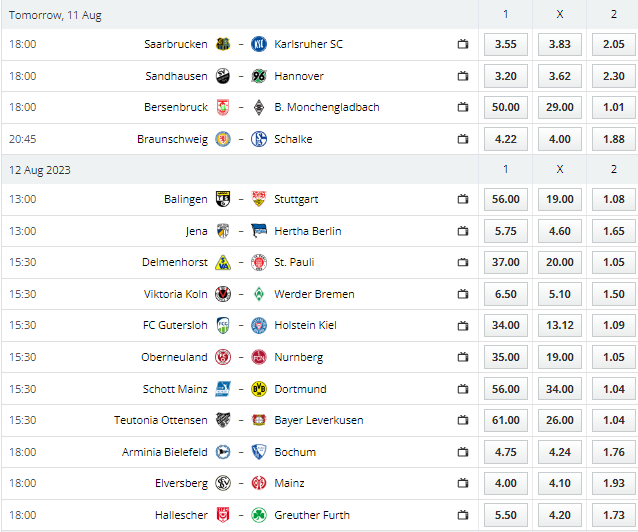Select draw odds 4.60 for Jena match
This screenshot has width=638, height=532.
pos(560,231)
